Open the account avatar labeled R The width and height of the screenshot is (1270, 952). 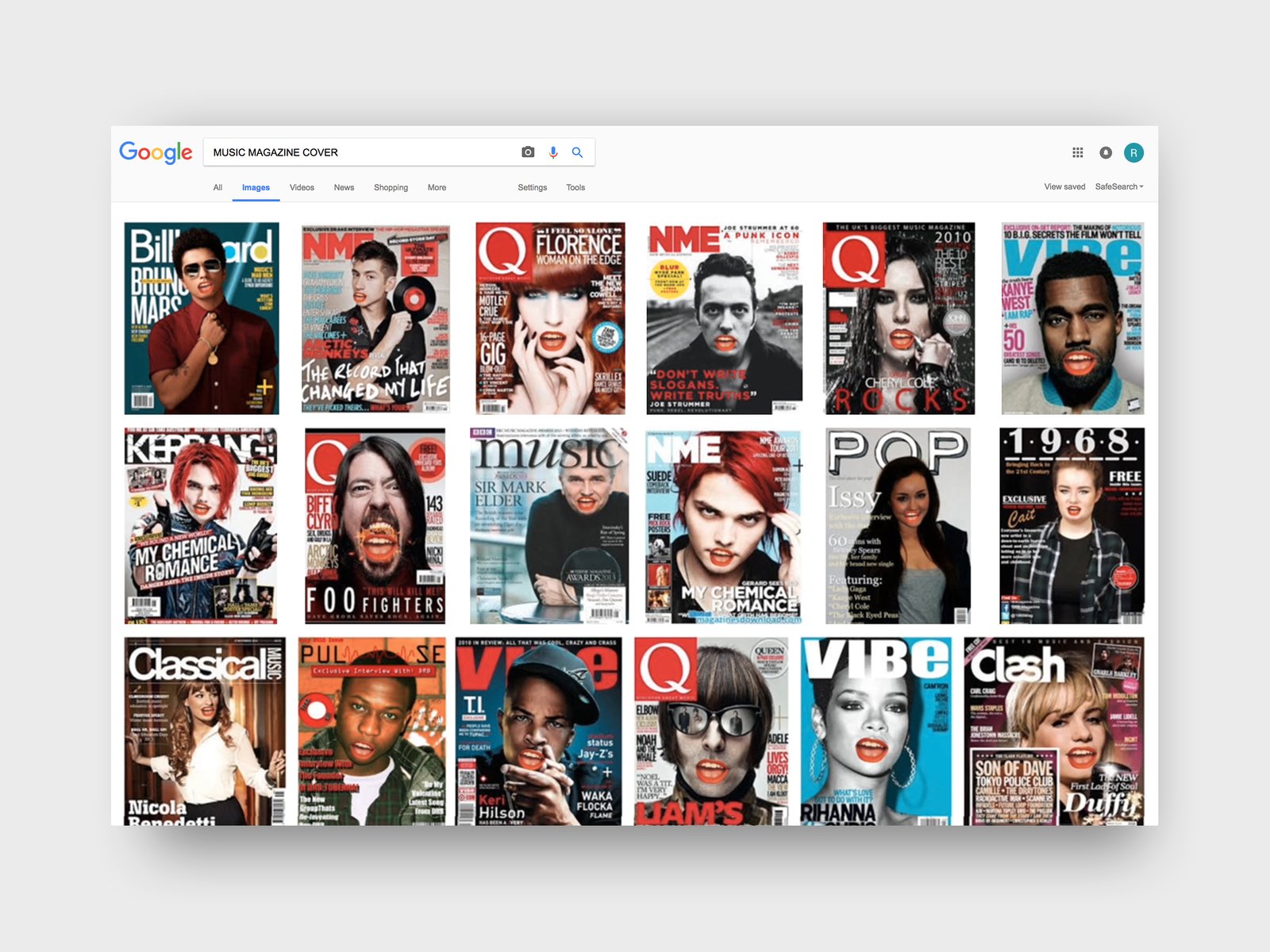coord(1133,152)
